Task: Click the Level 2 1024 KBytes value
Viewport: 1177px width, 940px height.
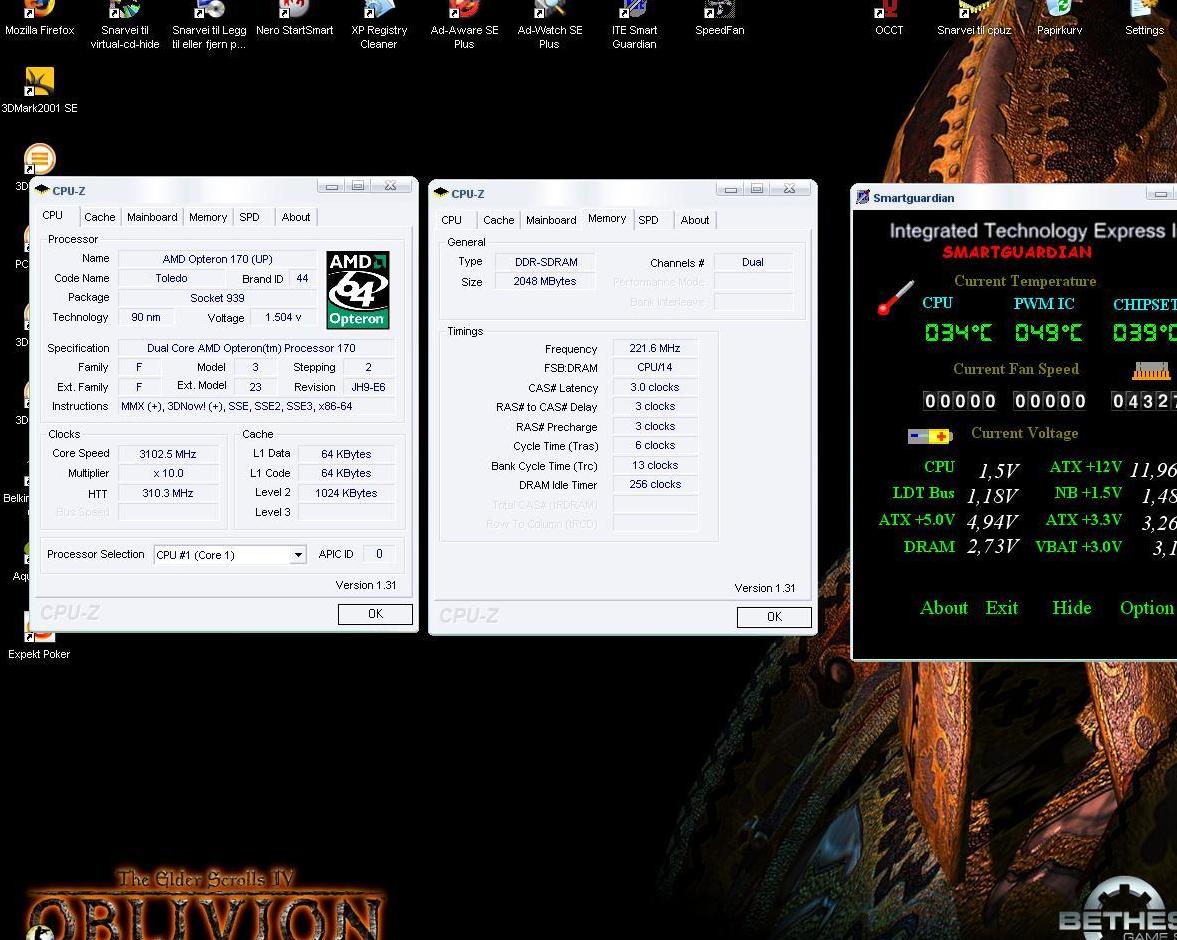Action: tap(346, 493)
